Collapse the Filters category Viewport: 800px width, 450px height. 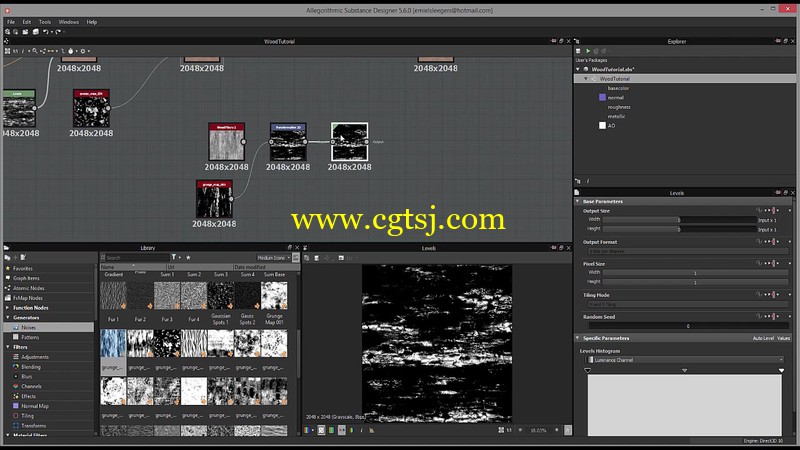tap(7, 347)
